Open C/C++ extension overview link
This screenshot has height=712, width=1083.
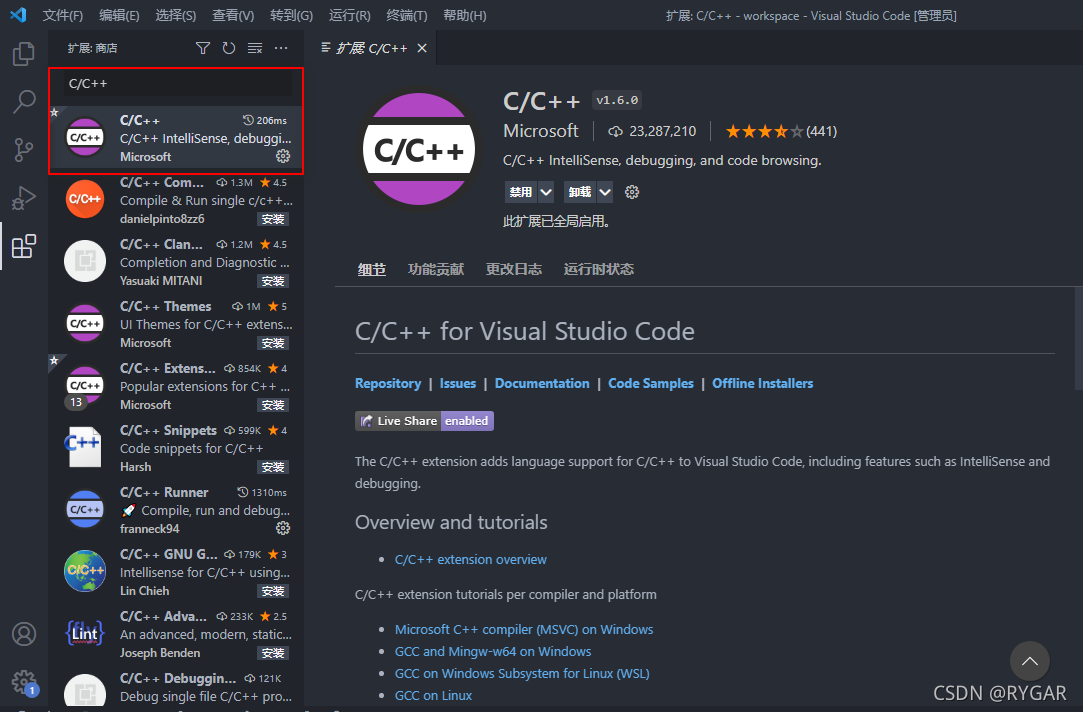pos(470,559)
